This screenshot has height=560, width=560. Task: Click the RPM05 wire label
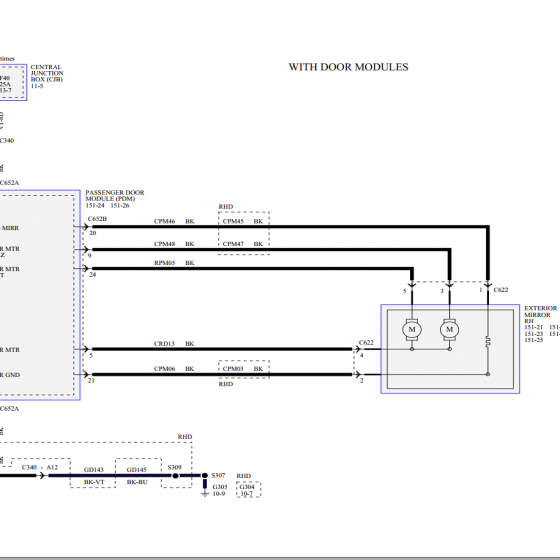pyautogui.click(x=164, y=263)
